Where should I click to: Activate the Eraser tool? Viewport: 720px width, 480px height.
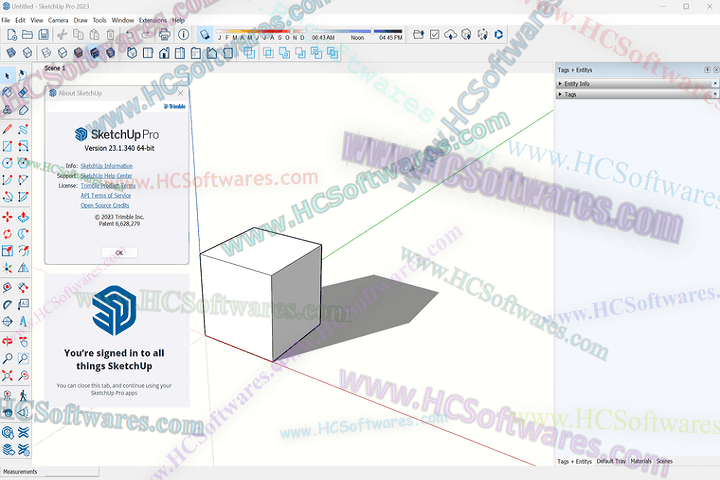pos(23,92)
